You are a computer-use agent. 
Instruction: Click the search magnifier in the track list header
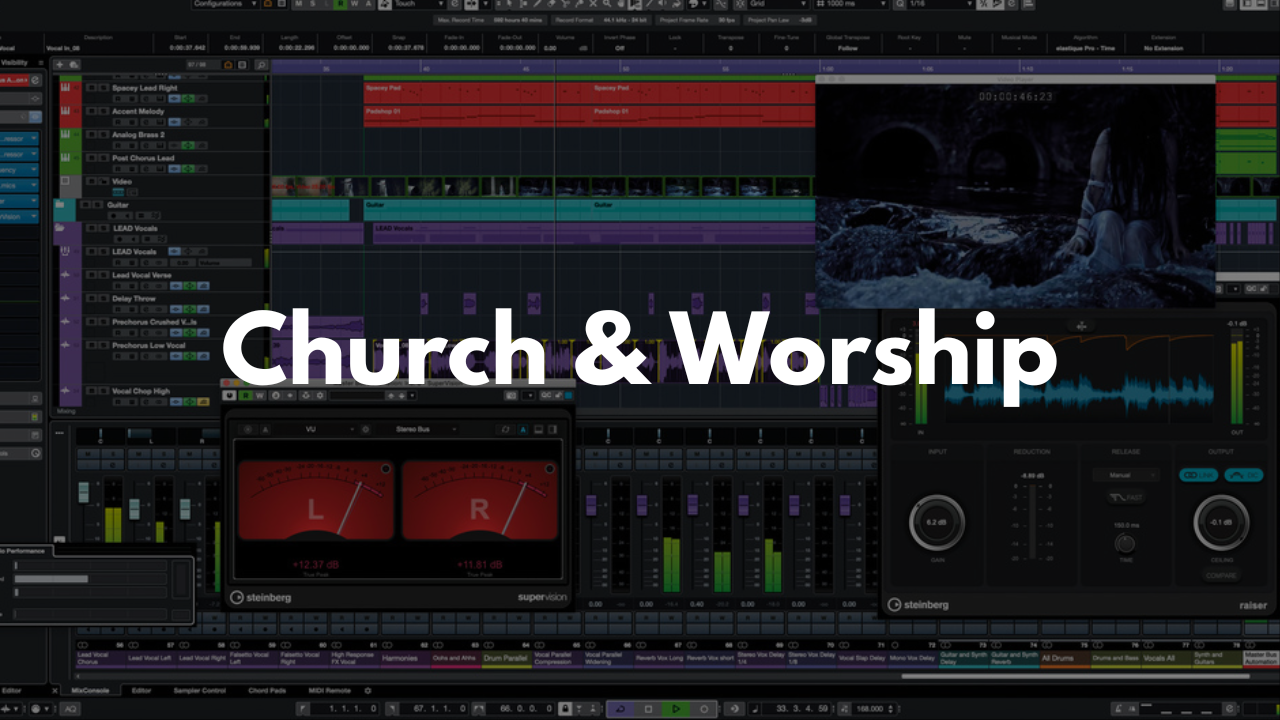261,63
